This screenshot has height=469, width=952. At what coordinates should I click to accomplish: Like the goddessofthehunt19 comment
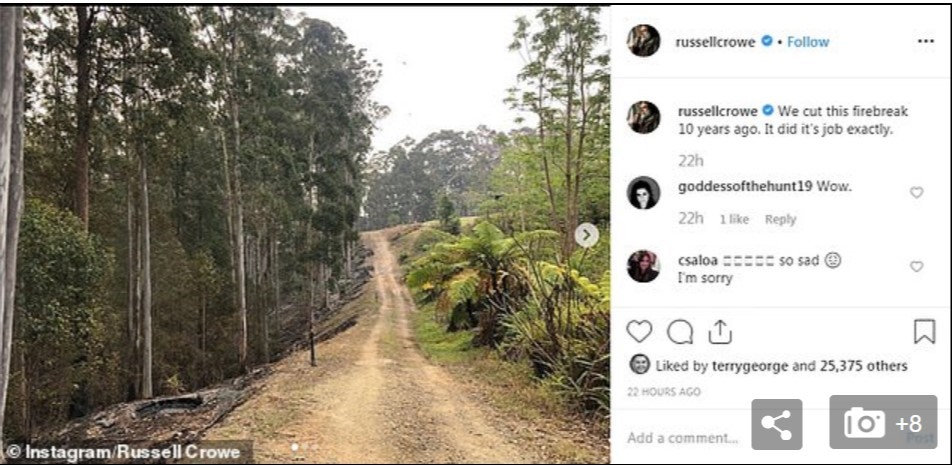click(916, 192)
